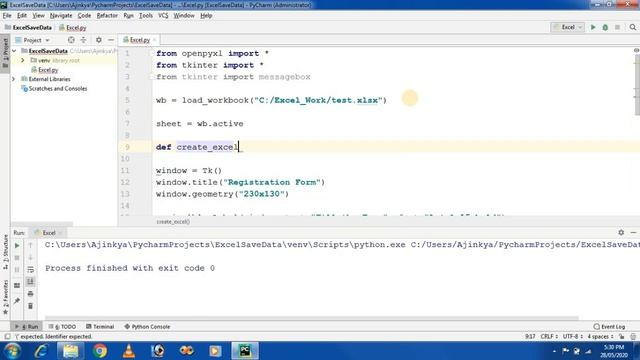This screenshot has width=640, height=360.
Task: Open the TODO tool window
Action: 62,327
